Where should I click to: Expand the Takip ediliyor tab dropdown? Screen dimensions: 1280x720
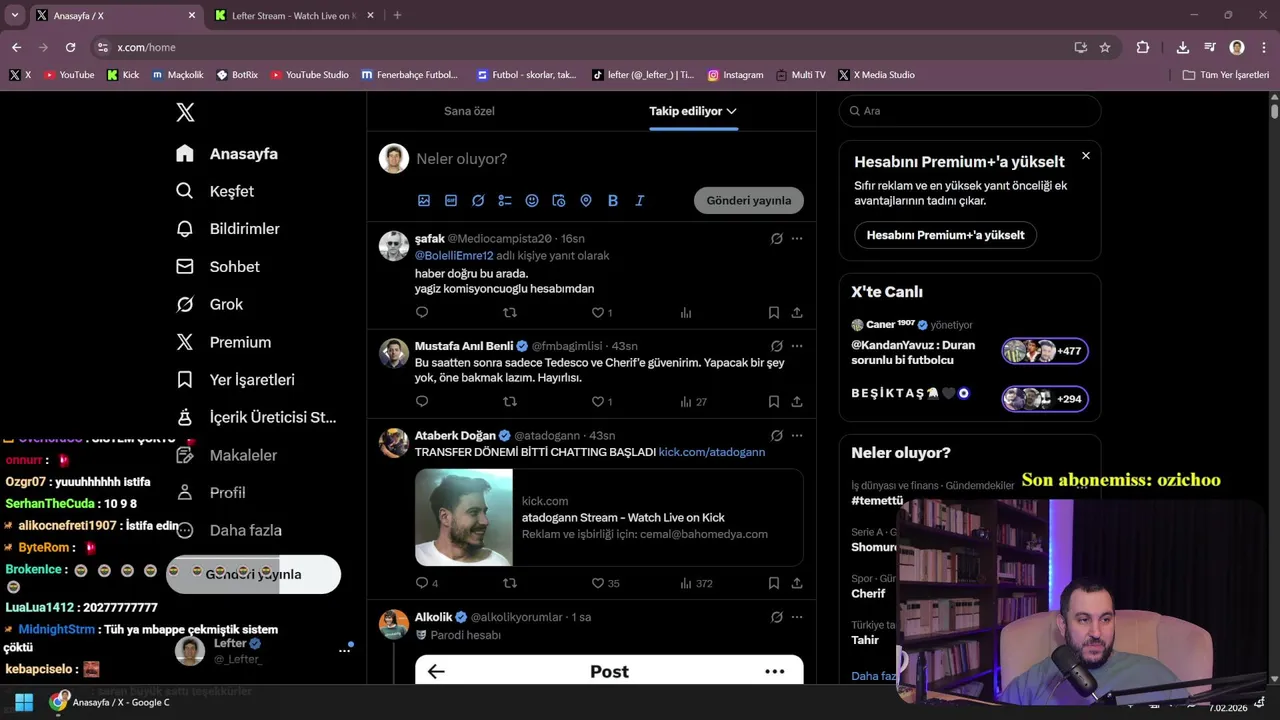[x=732, y=111]
